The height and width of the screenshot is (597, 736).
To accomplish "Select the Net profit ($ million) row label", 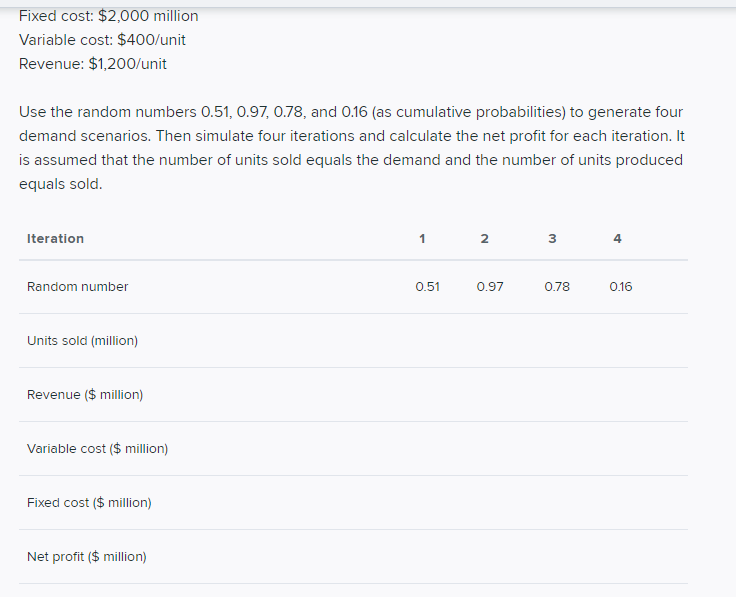I will tap(86, 557).
